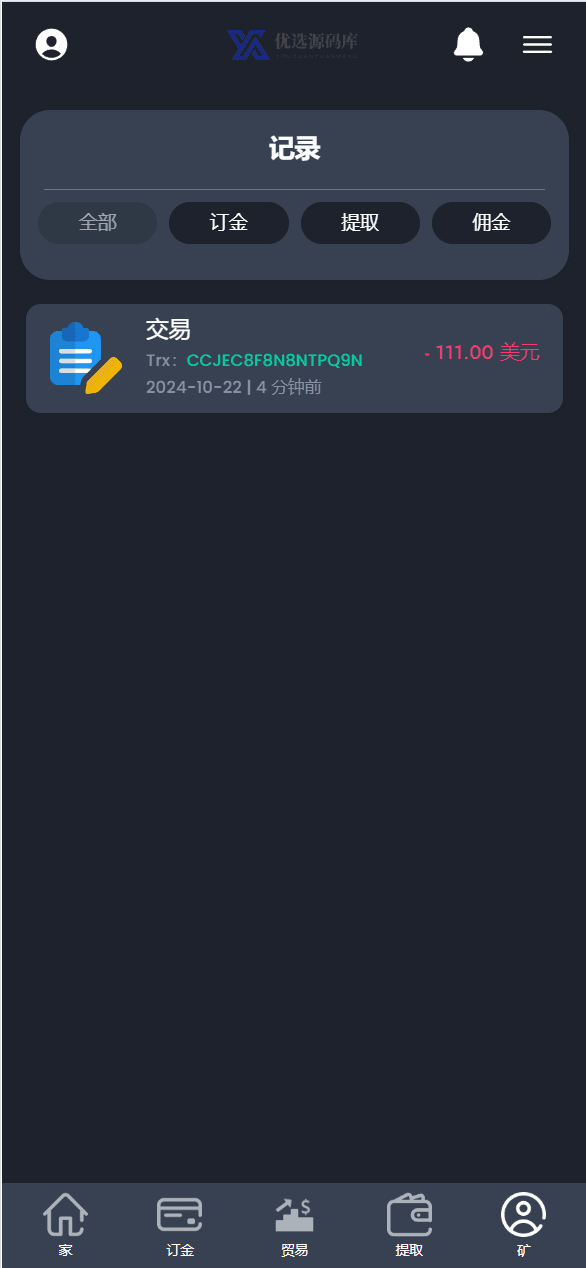Open the 贸易 trading chart icon
The width and height of the screenshot is (586, 1268).
294,1214
